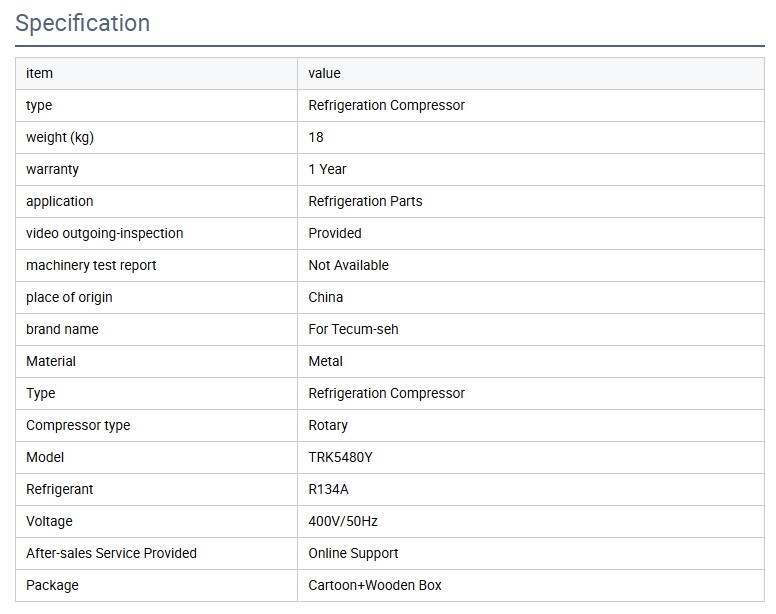
Task: Select the 'weight (kg)' label cell
Action: [60, 137]
